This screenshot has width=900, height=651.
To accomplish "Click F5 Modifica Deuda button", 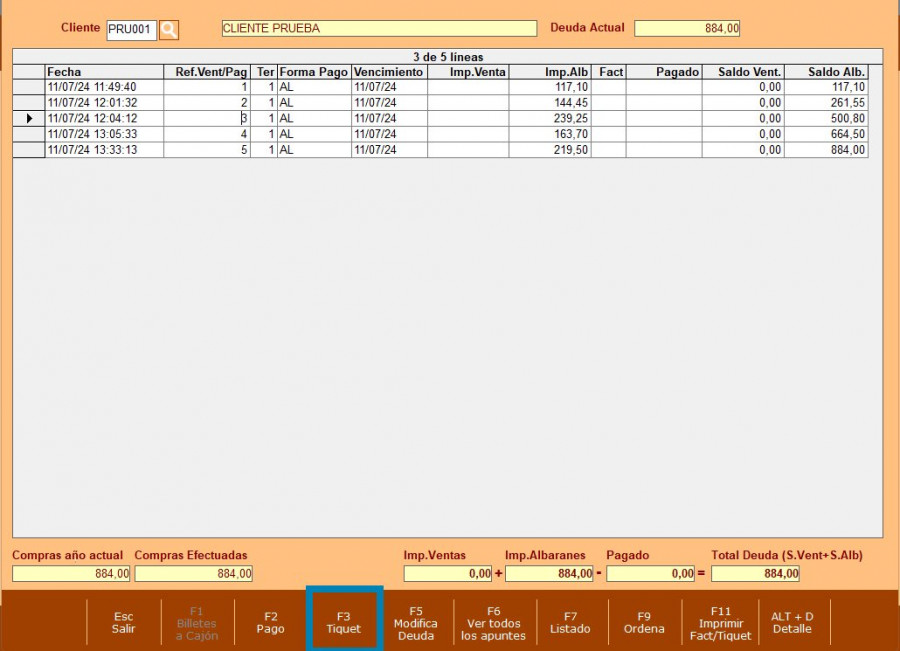I will 416,622.
